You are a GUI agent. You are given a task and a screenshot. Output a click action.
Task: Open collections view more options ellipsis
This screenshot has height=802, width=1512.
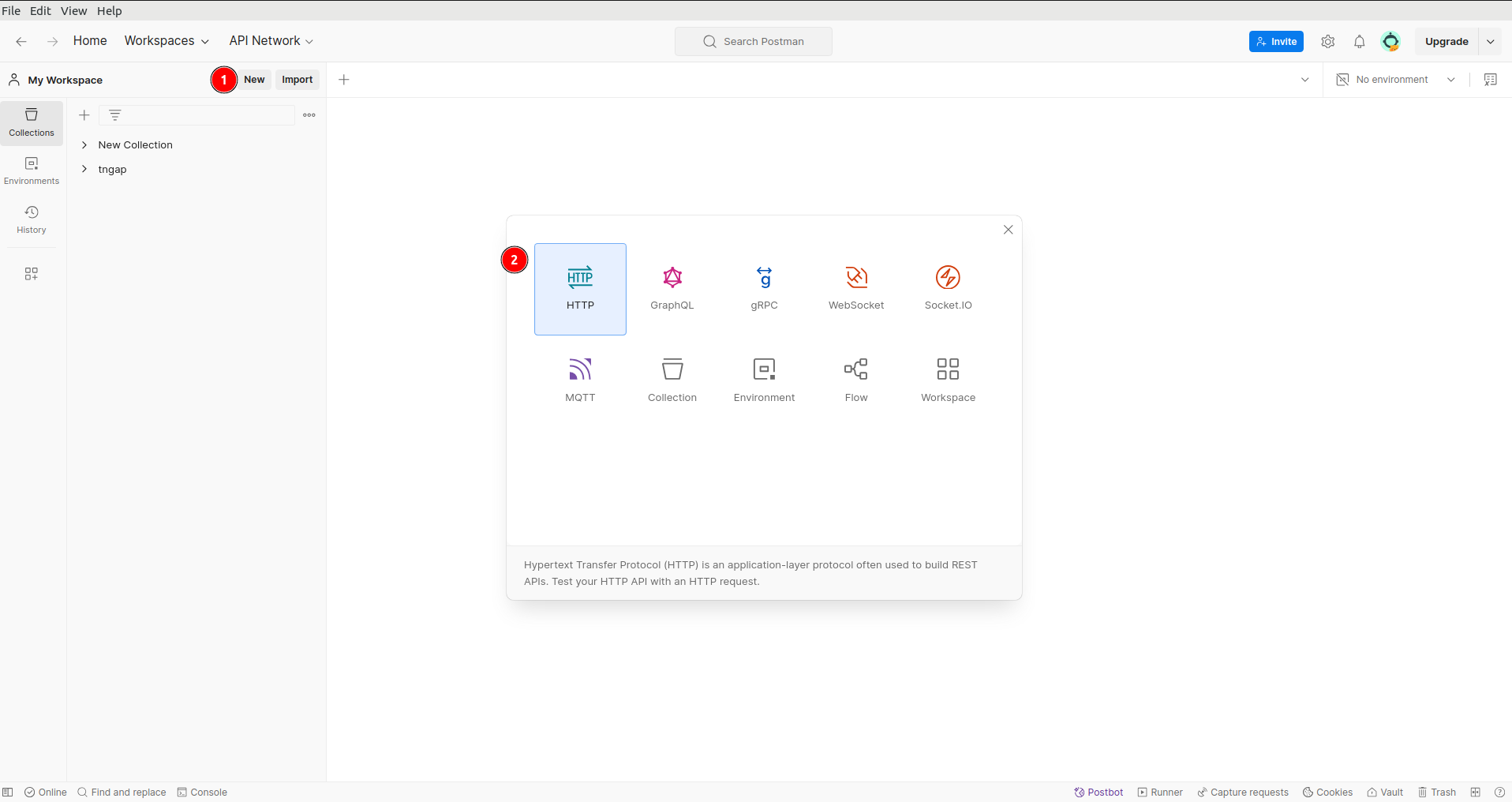pos(309,115)
